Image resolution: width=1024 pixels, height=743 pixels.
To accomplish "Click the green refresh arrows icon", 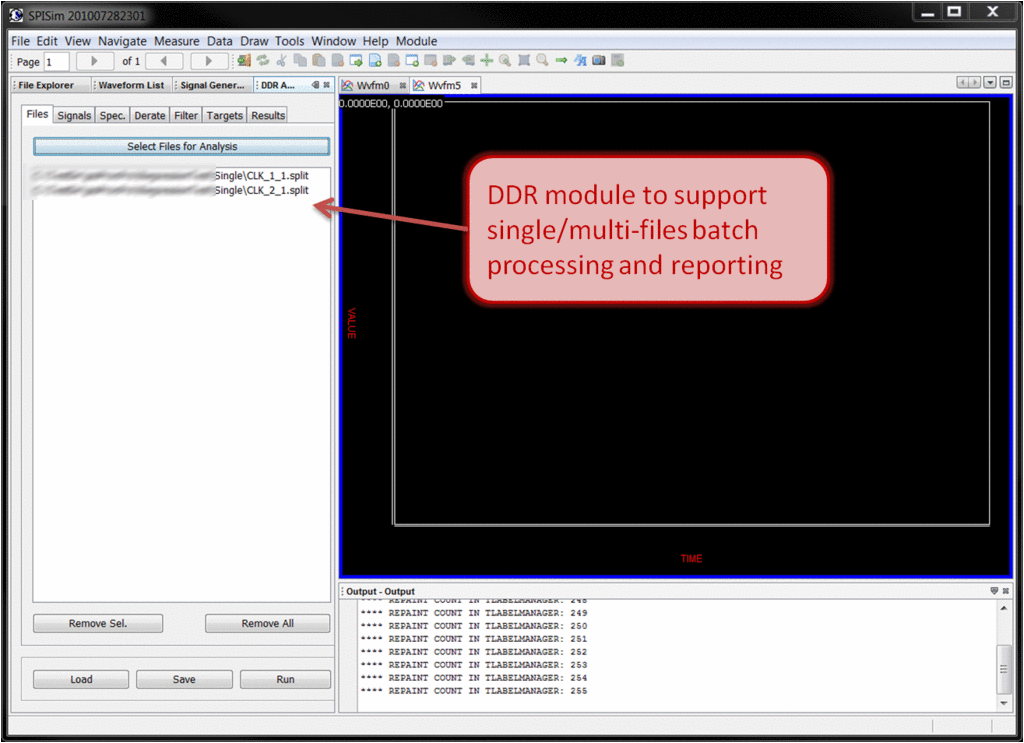I will pyautogui.click(x=263, y=61).
